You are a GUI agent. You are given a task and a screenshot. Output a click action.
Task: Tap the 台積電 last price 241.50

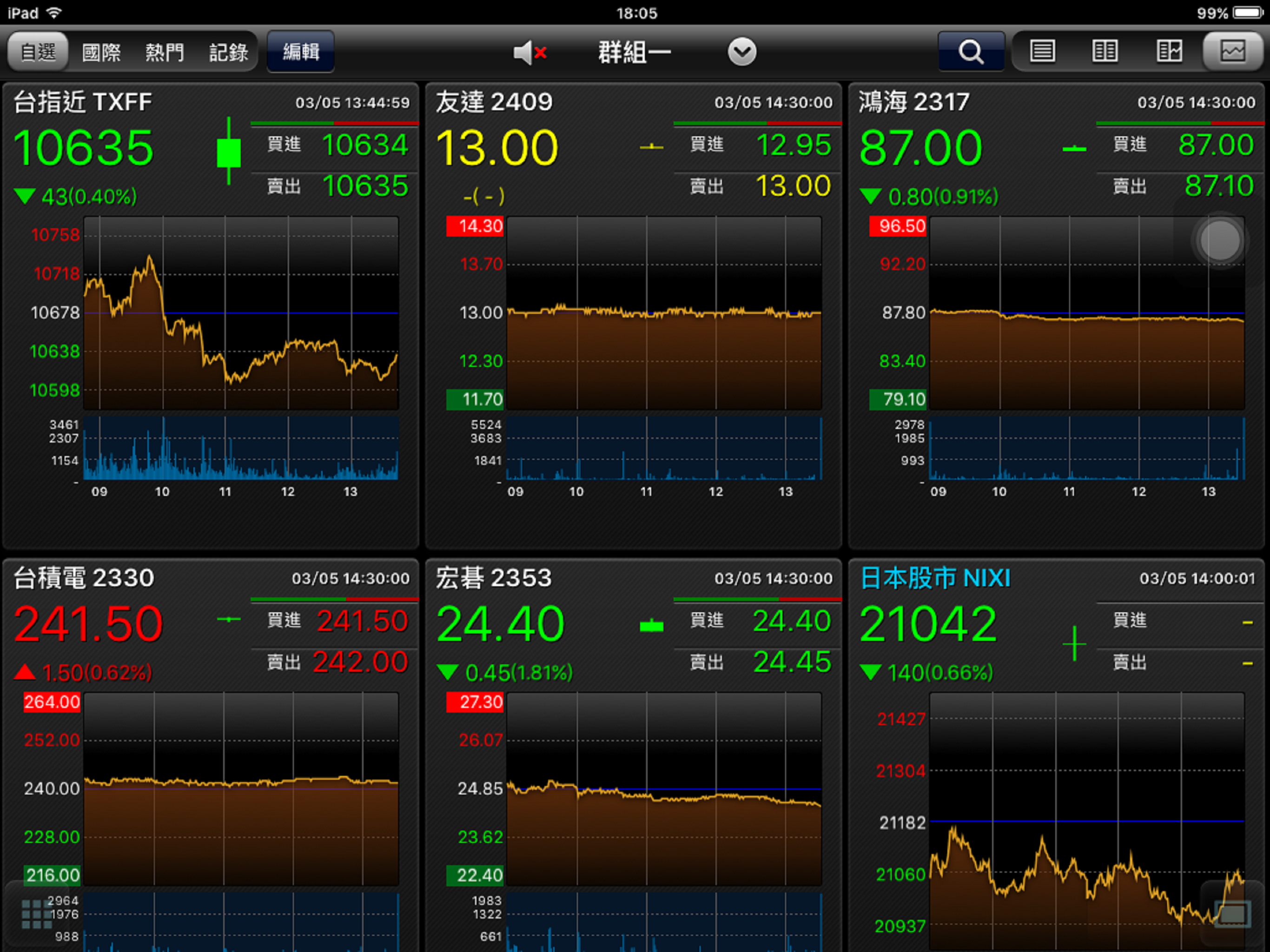pyautogui.click(x=88, y=623)
